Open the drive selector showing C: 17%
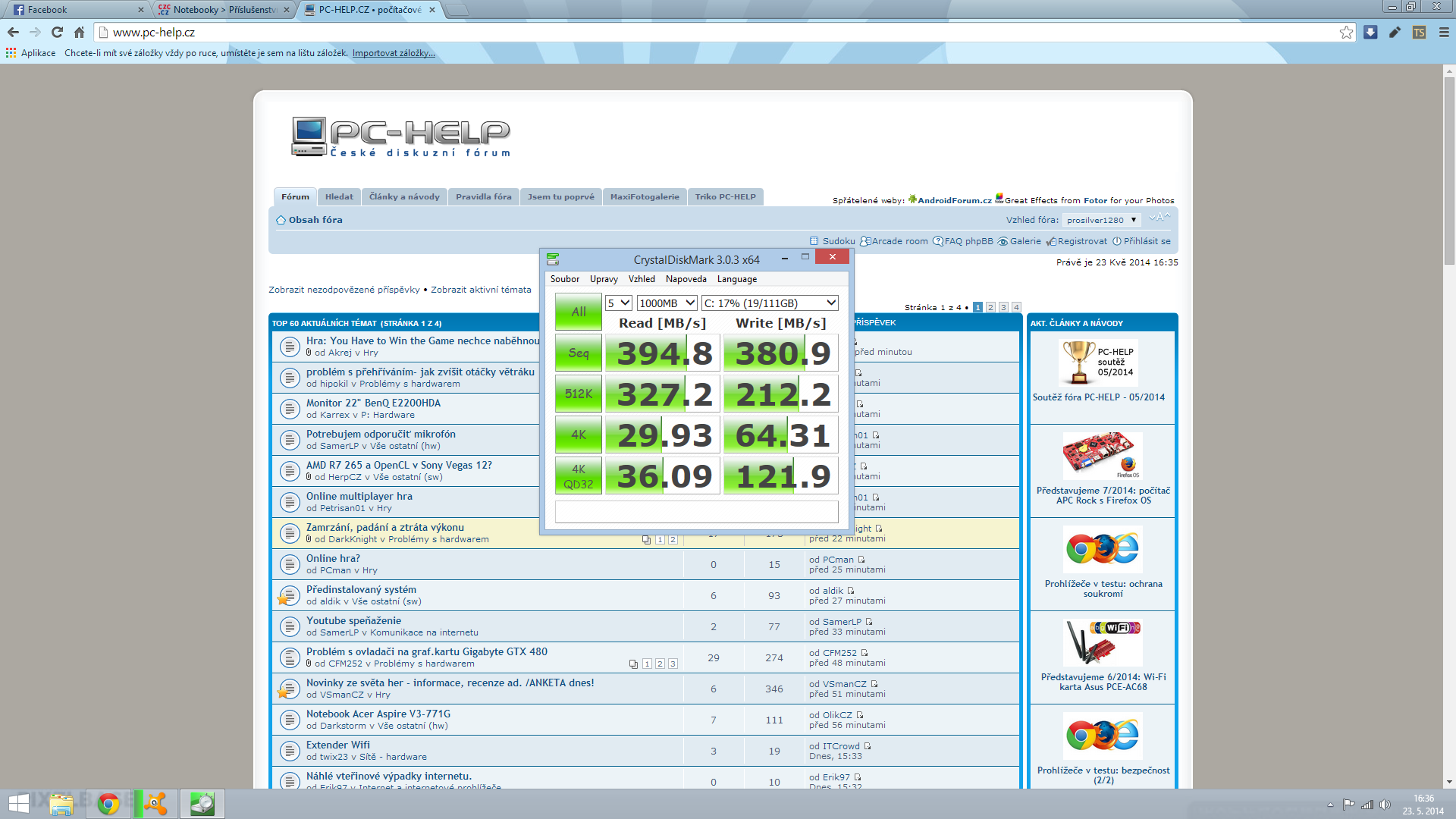 click(769, 303)
